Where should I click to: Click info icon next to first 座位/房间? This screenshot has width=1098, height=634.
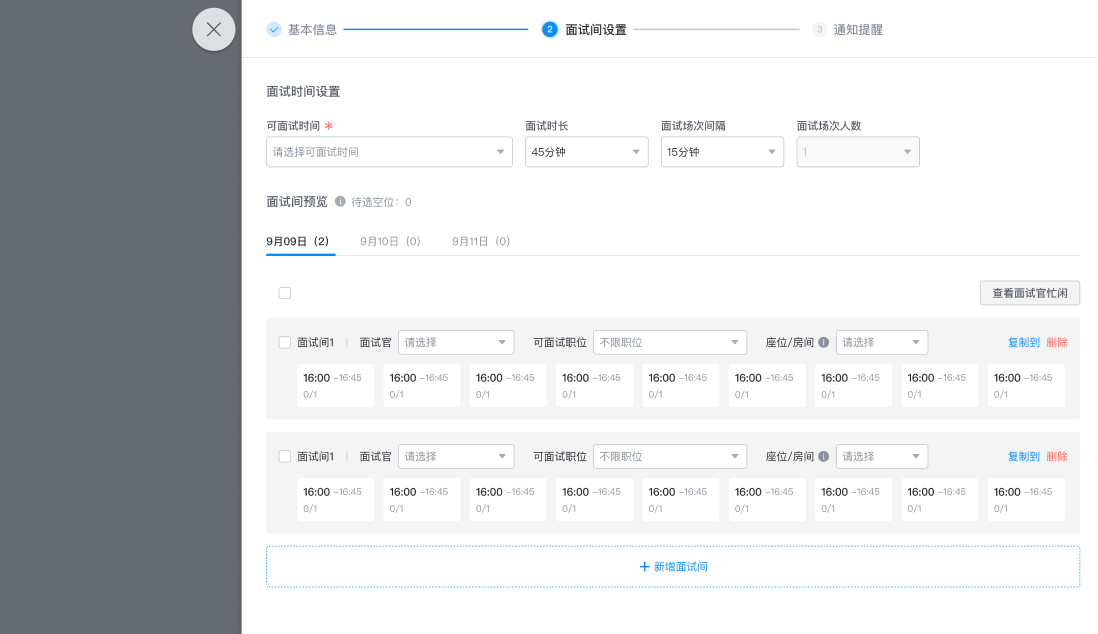[x=824, y=342]
